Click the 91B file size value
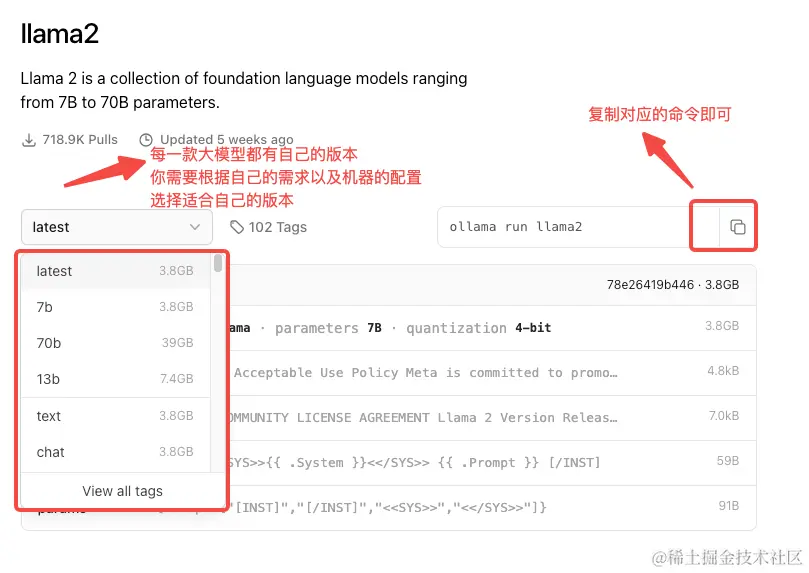 [x=729, y=505]
